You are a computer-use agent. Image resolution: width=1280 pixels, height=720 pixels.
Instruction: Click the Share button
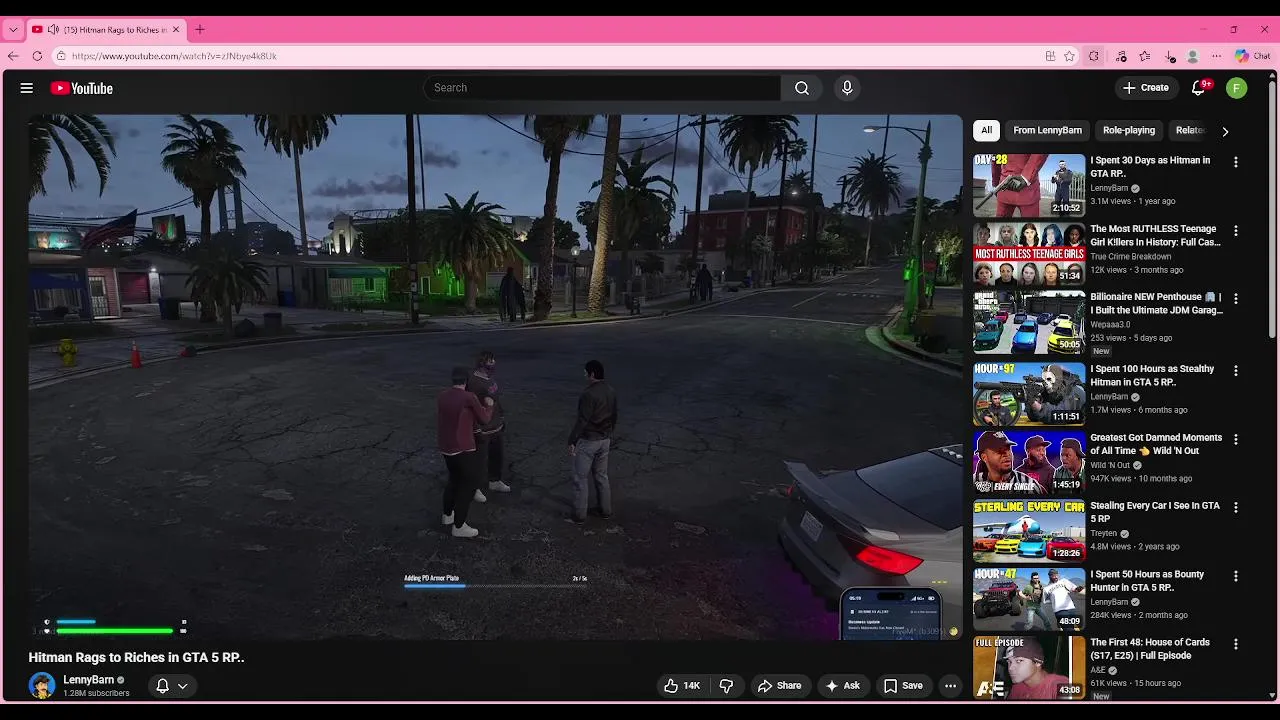pyautogui.click(x=779, y=686)
